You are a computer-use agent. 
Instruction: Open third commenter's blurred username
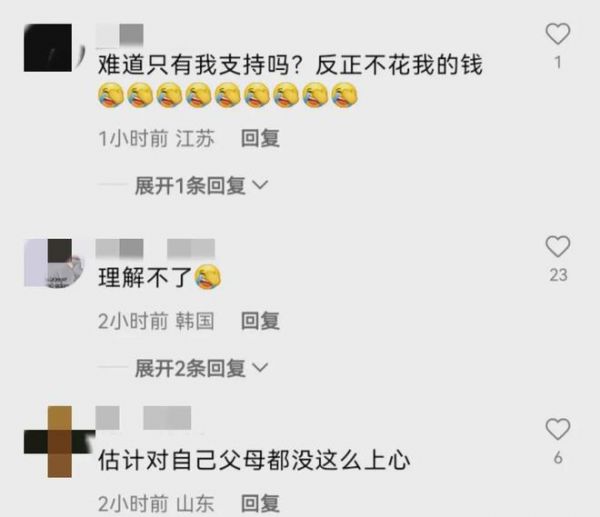tap(143, 418)
